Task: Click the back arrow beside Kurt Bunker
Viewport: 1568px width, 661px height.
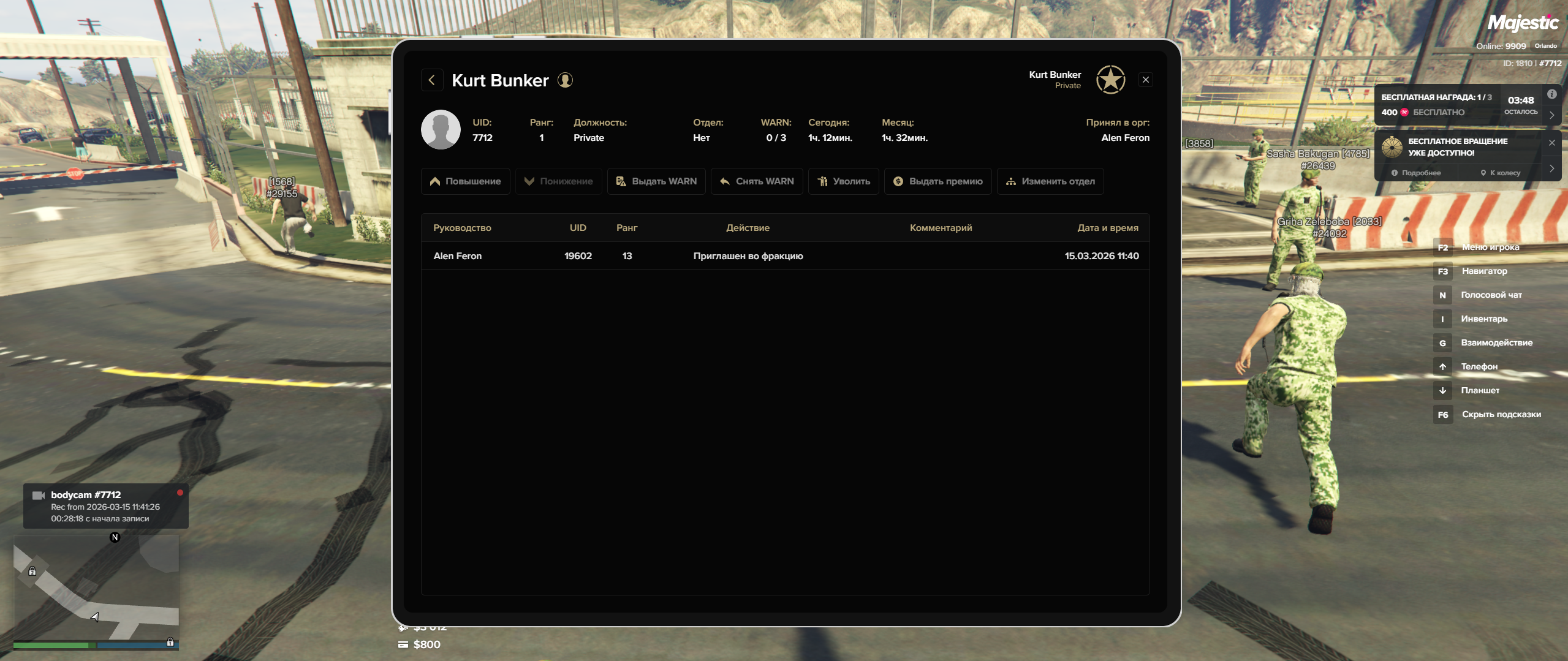Action: tap(432, 80)
